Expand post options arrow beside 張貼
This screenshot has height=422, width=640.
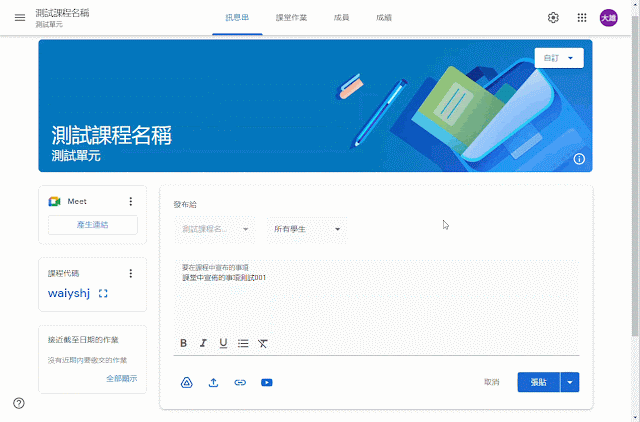pyautogui.click(x=570, y=382)
